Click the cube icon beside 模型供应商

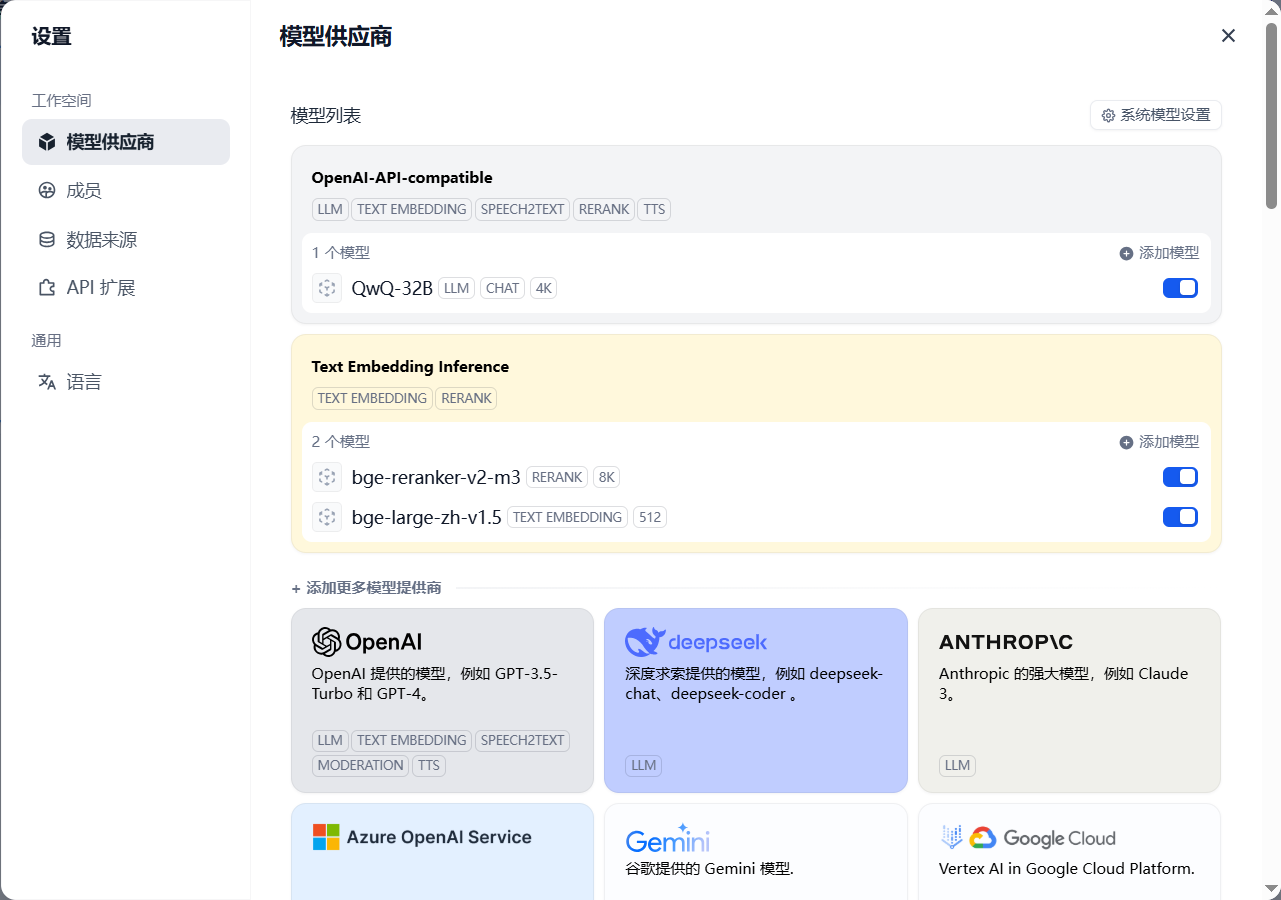[47, 142]
